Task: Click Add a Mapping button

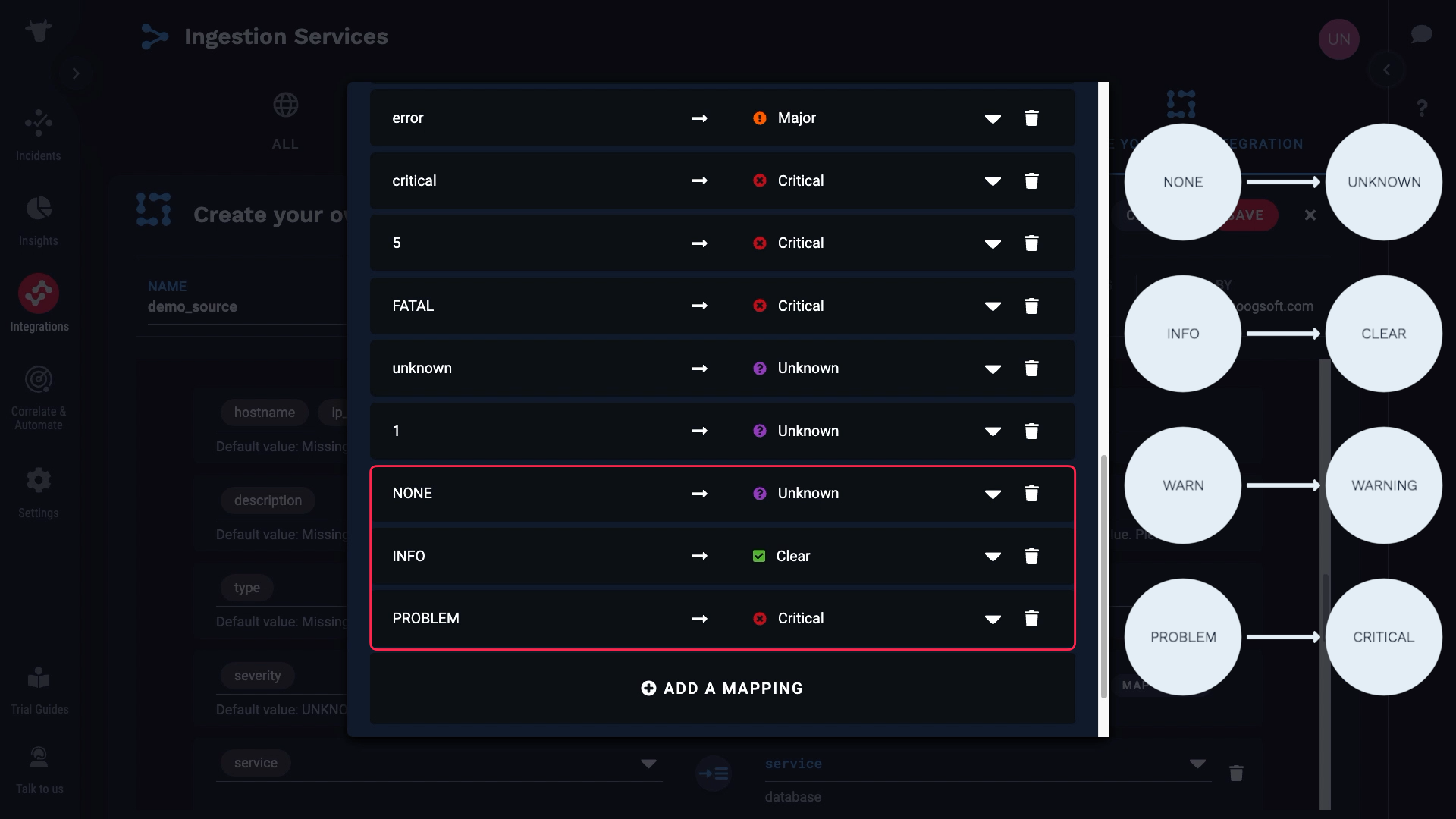Action: (x=722, y=689)
